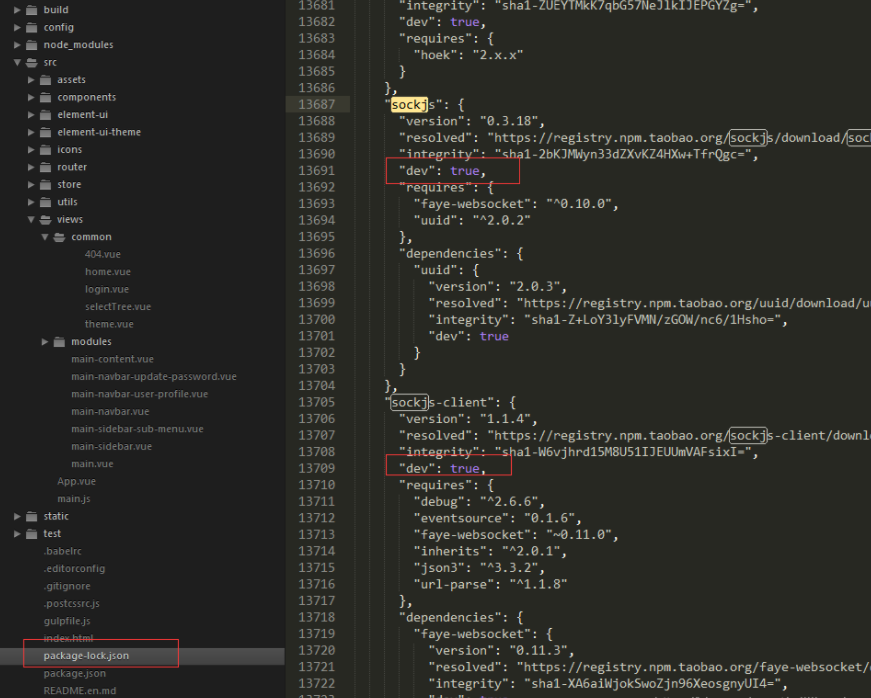The image size is (871, 698).
Task: Click version "1.1.4" value
Action: click(x=505, y=419)
